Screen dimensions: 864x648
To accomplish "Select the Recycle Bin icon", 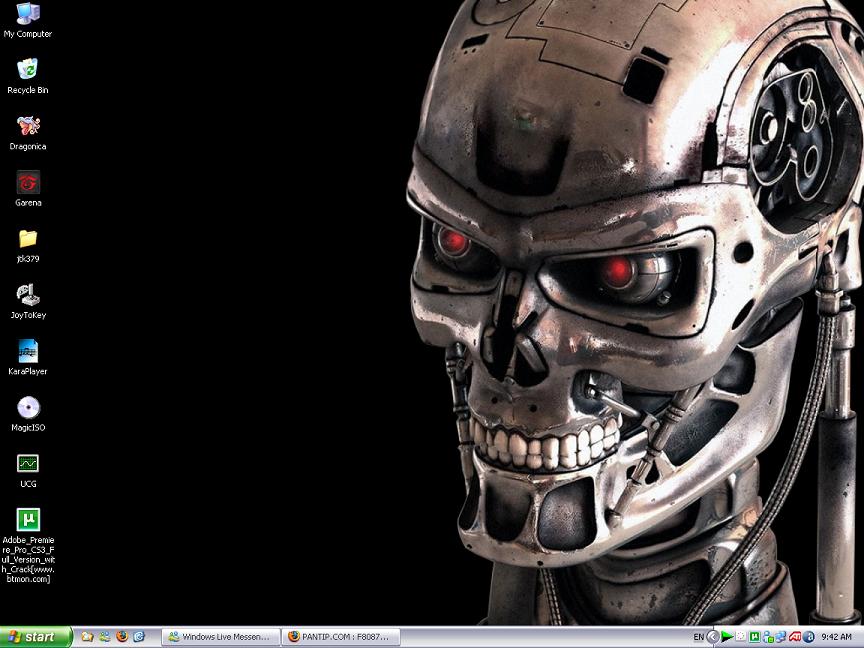I will coord(28,77).
